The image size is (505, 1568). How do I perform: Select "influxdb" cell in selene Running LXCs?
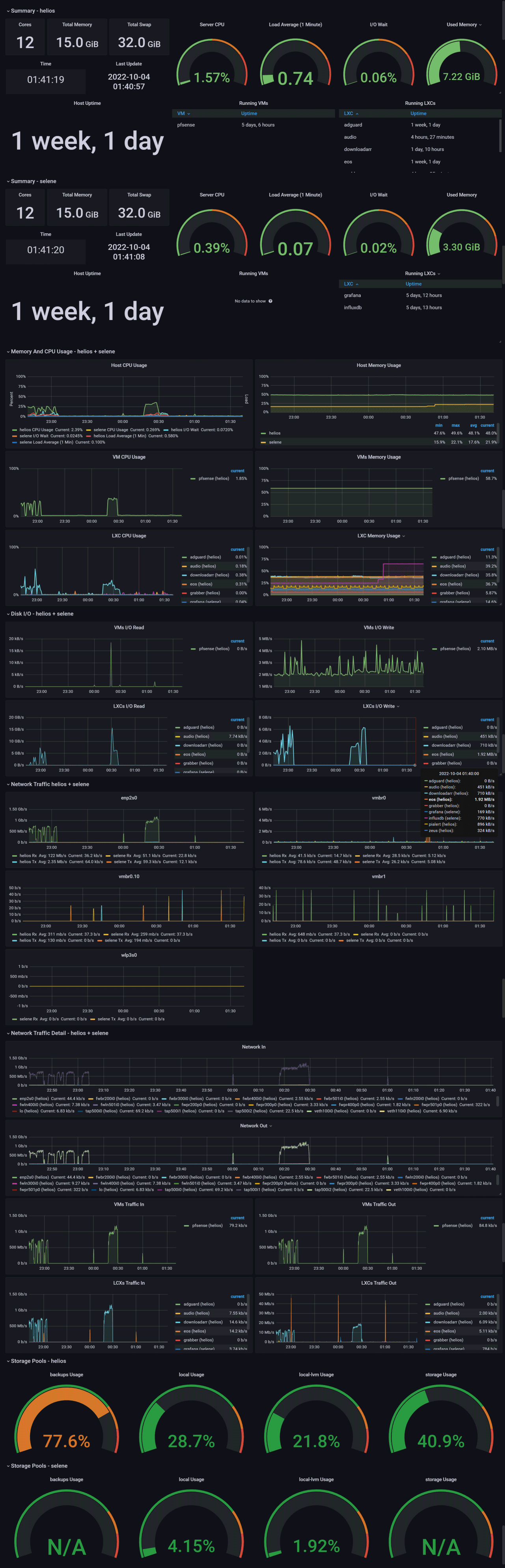tap(353, 307)
